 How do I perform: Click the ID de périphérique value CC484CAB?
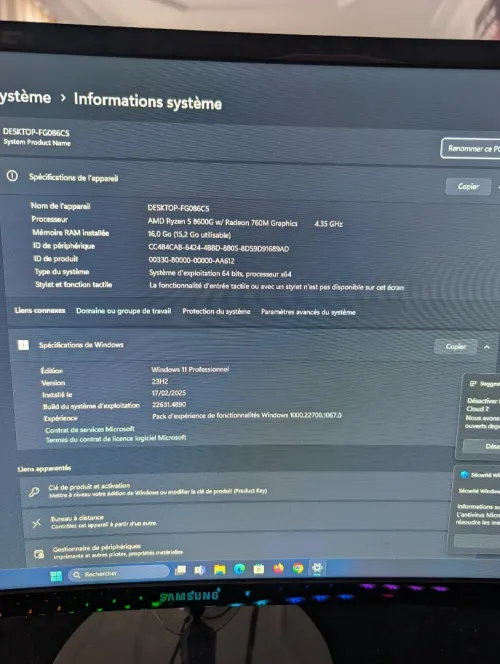point(218,248)
